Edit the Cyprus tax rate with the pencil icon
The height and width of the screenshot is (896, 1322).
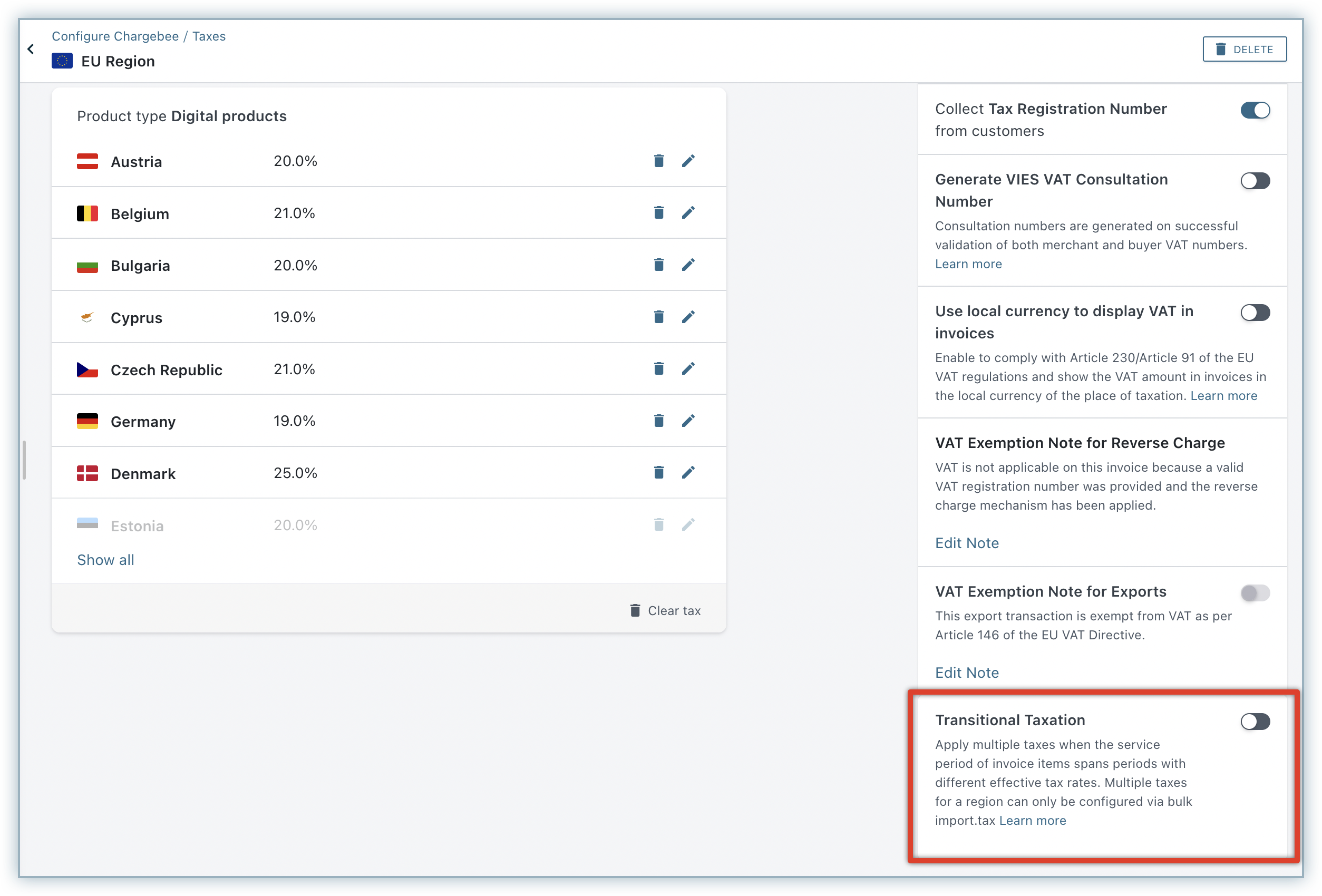(x=688, y=317)
